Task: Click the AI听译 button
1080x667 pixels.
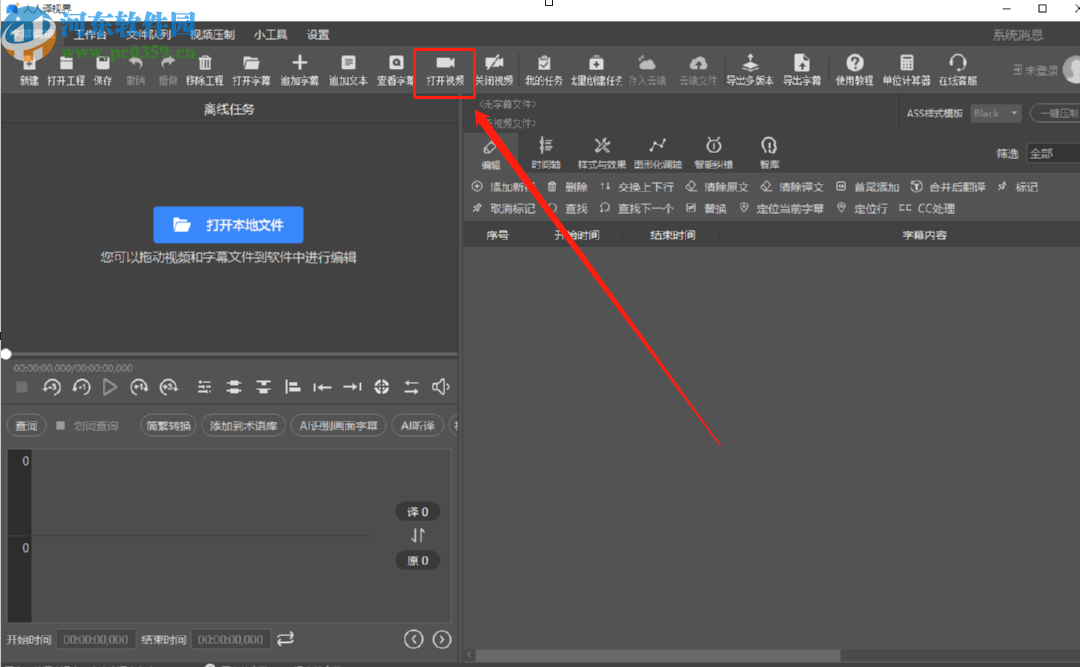Action: click(x=417, y=426)
